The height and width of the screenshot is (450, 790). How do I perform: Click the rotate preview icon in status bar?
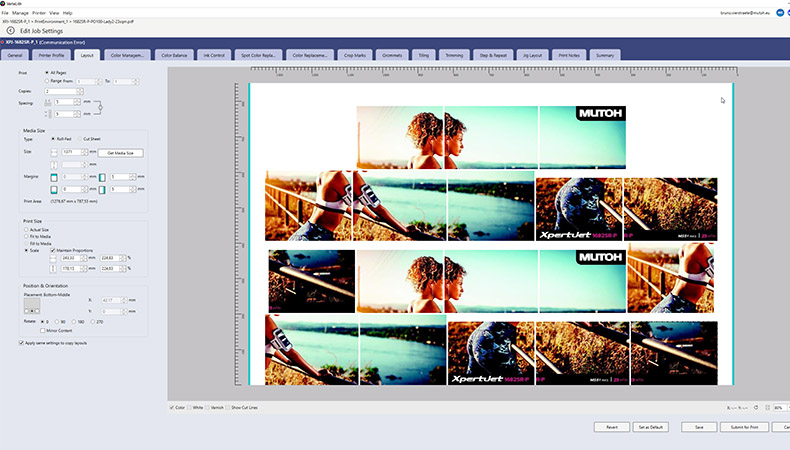pyautogui.click(x=756, y=407)
